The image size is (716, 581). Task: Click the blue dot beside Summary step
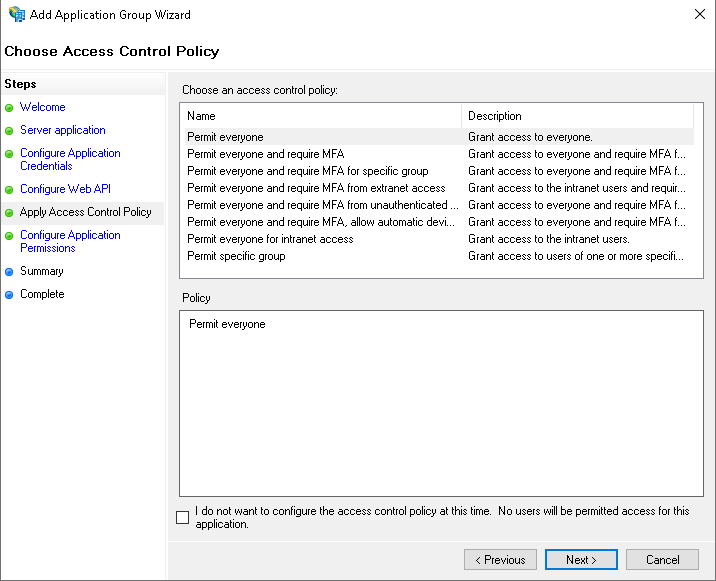[9, 272]
